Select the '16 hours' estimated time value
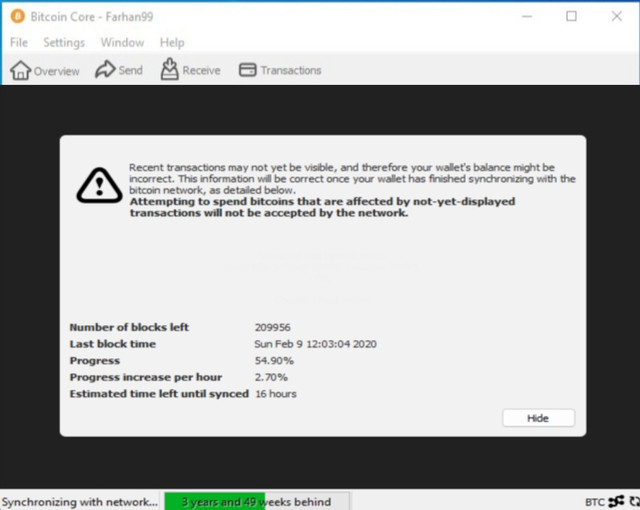Image resolution: width=640 pixels, height=510 pixels. pyautogui.click(x=276, y=394)
